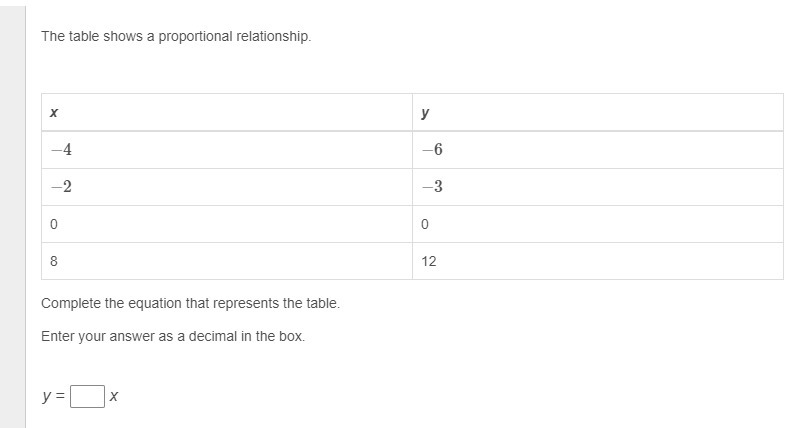Click the −3 cell in the y column

tap(597, 187)
